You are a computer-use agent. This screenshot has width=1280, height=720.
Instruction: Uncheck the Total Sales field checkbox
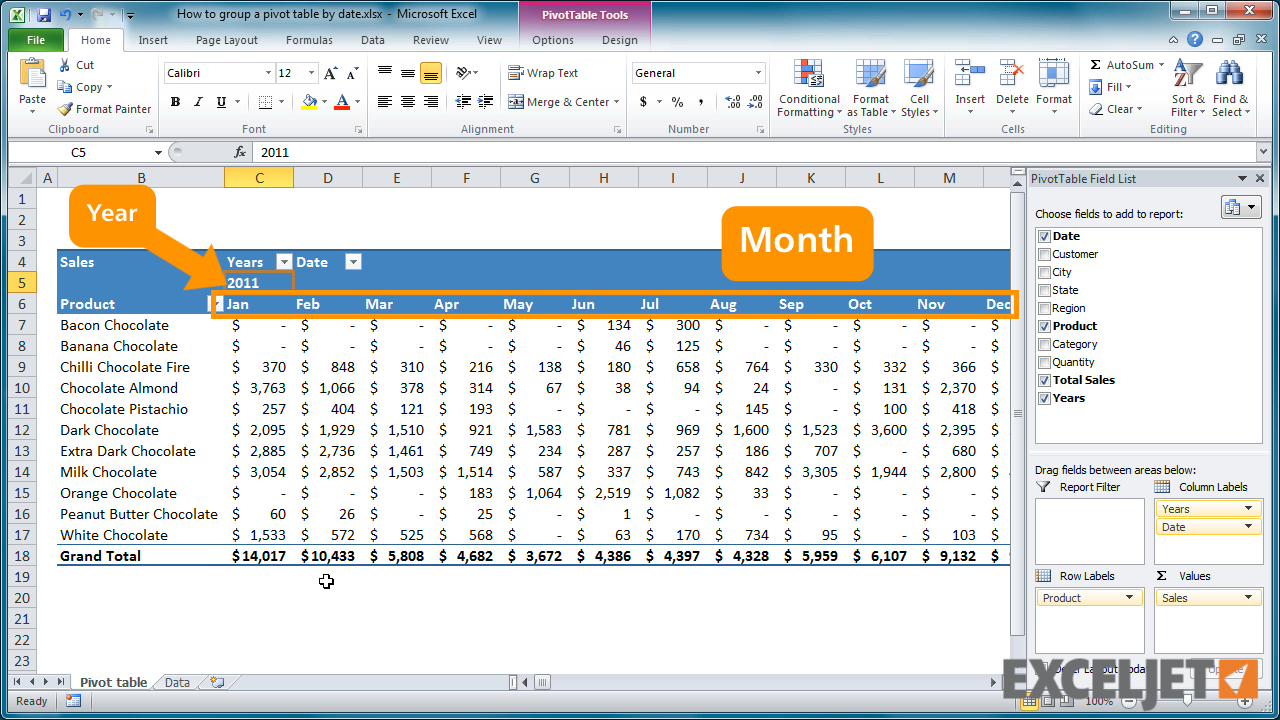click(x=1044, y=380)
